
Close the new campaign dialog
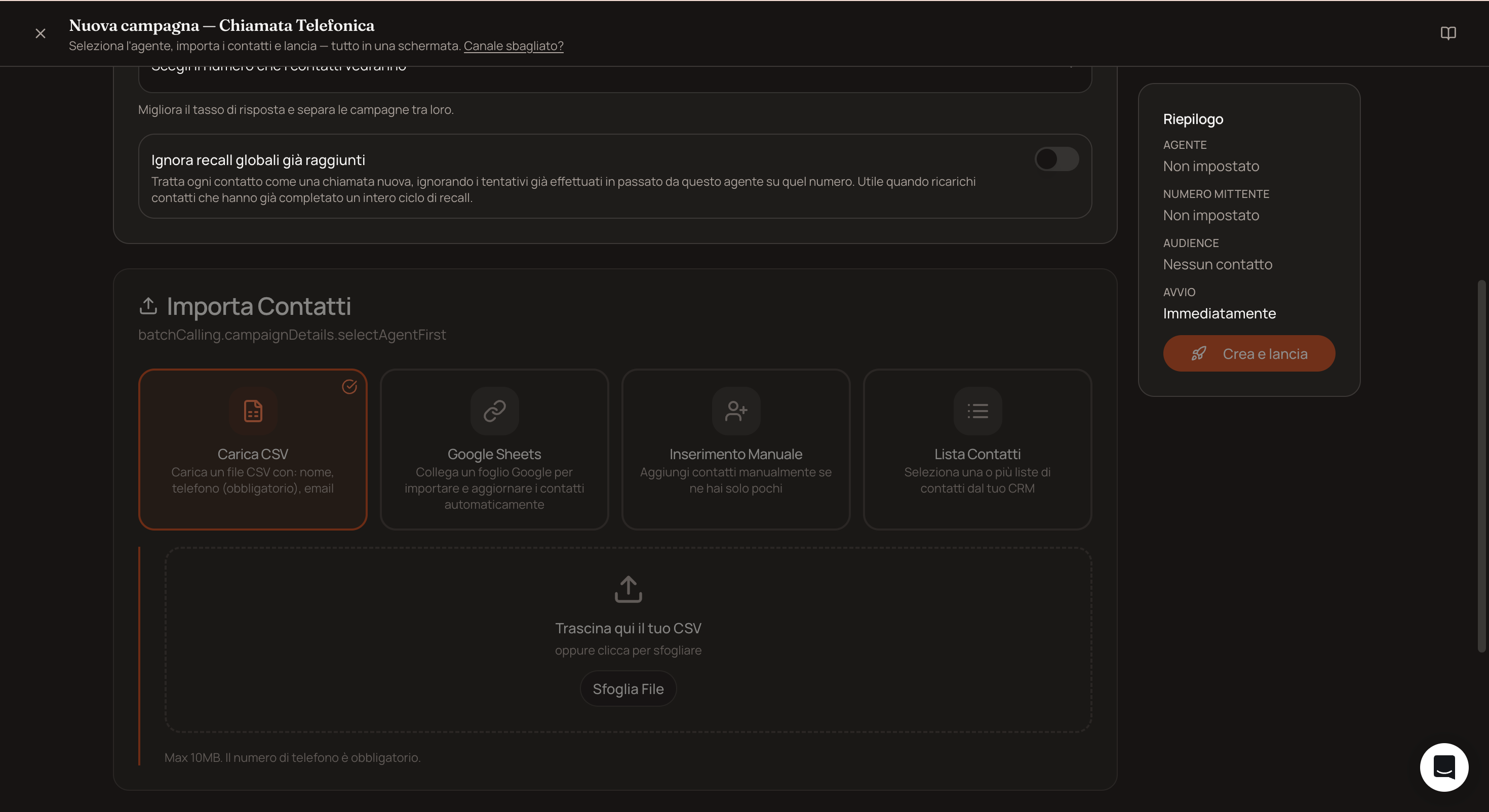[41, 33]
